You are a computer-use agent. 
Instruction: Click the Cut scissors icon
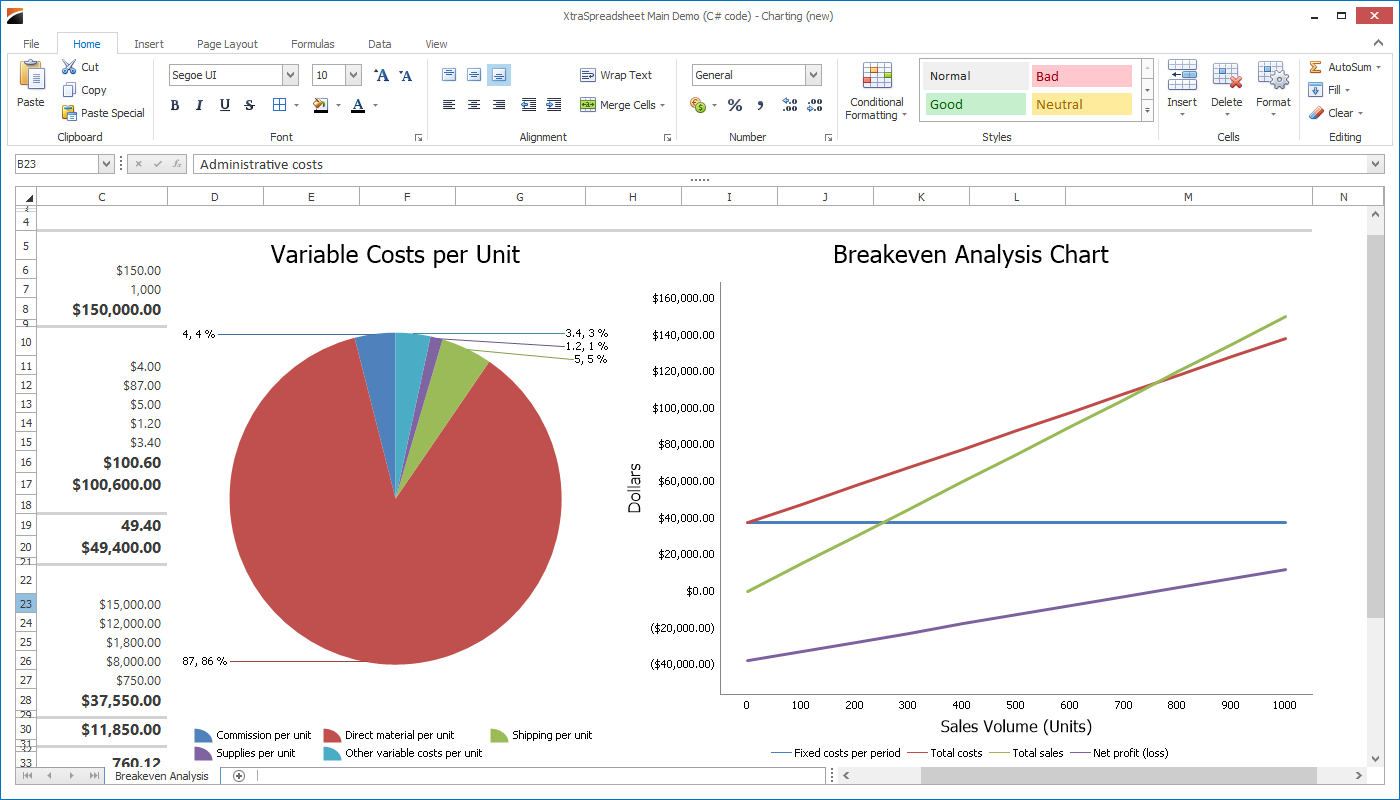pos(69,67)
